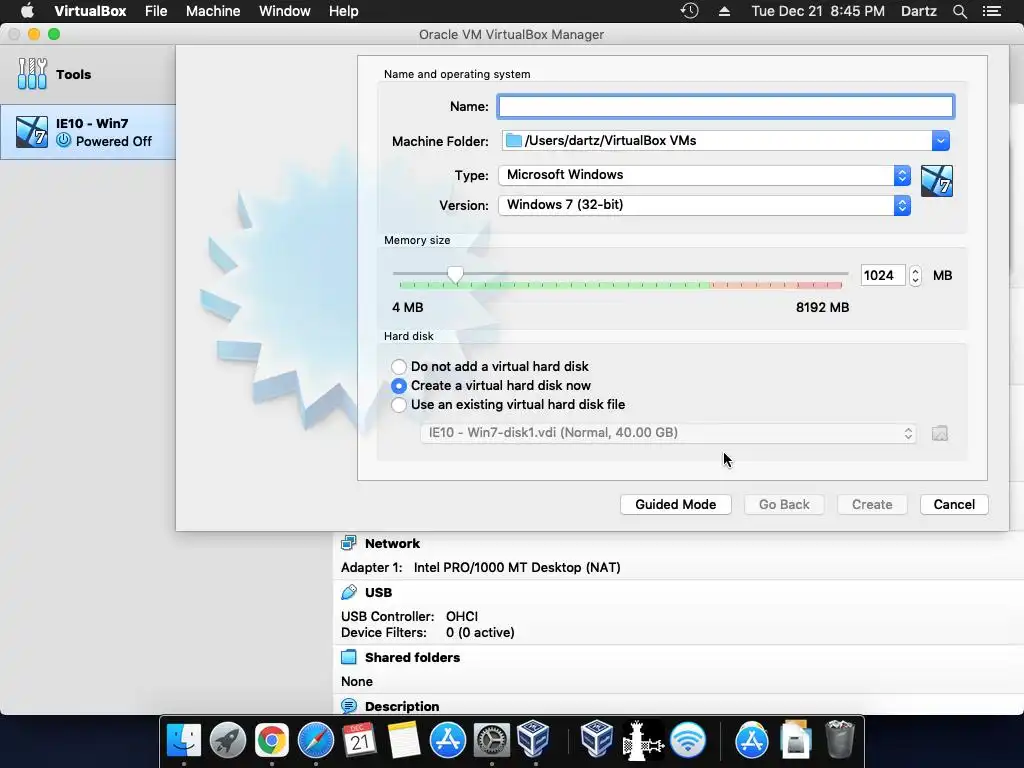Select the IE10 - Win7 VM icon

pos(32,132)
